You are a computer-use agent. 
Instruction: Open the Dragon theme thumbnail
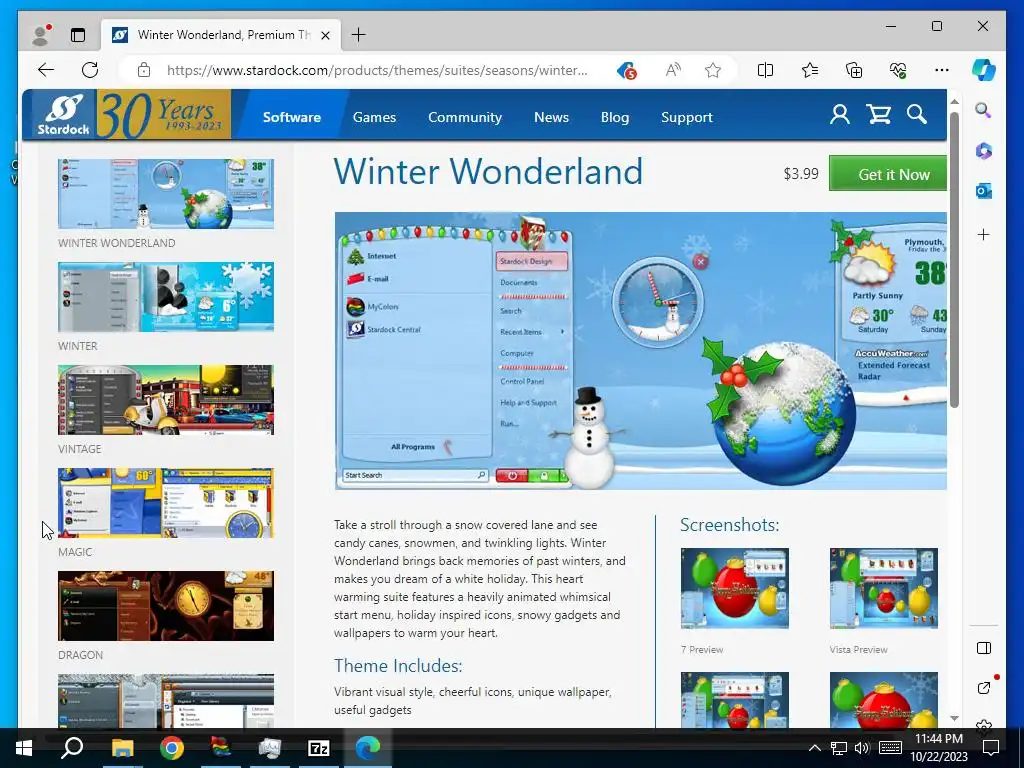click(x=166, y=606)
